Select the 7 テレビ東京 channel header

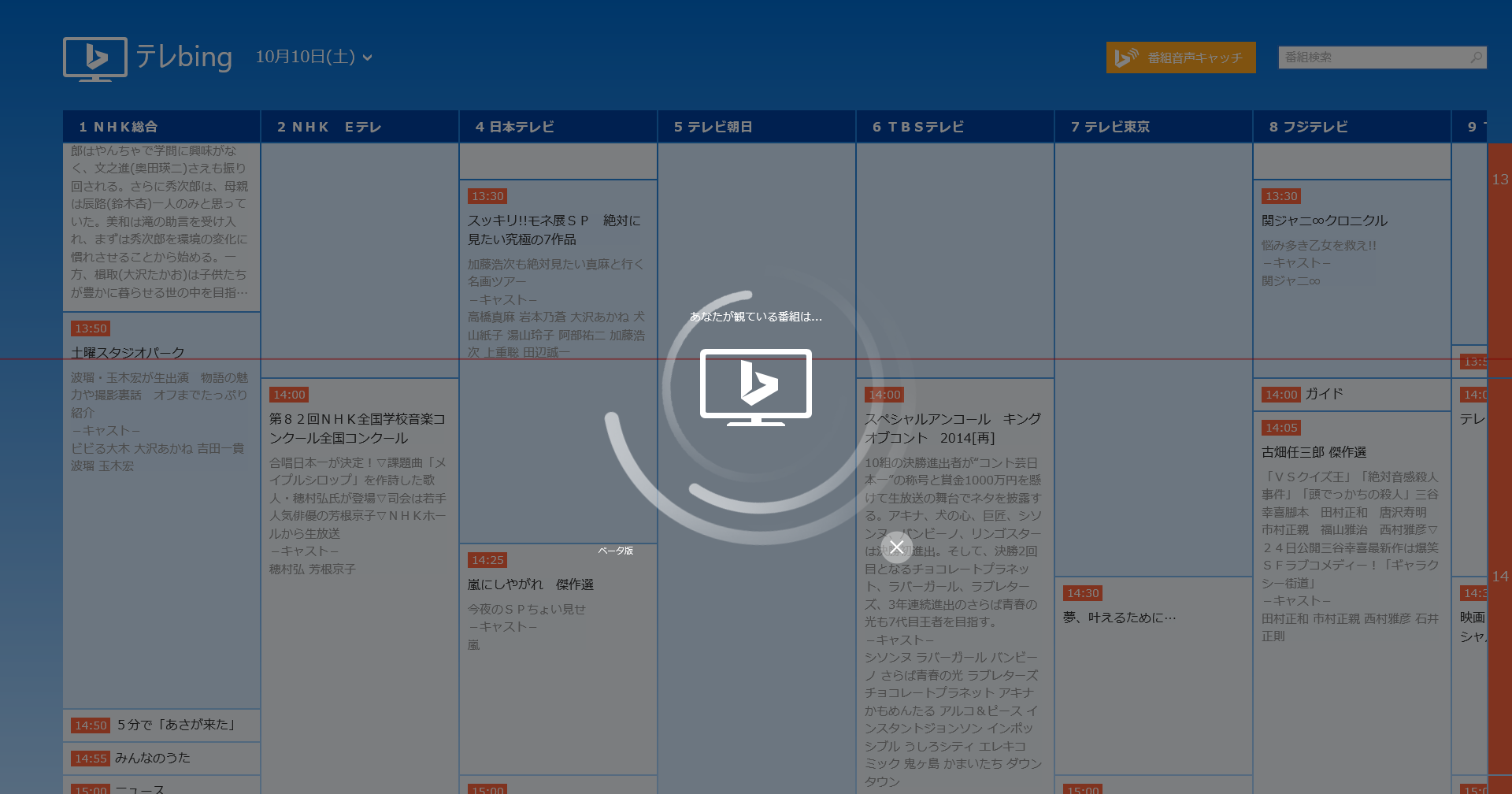1154,127
